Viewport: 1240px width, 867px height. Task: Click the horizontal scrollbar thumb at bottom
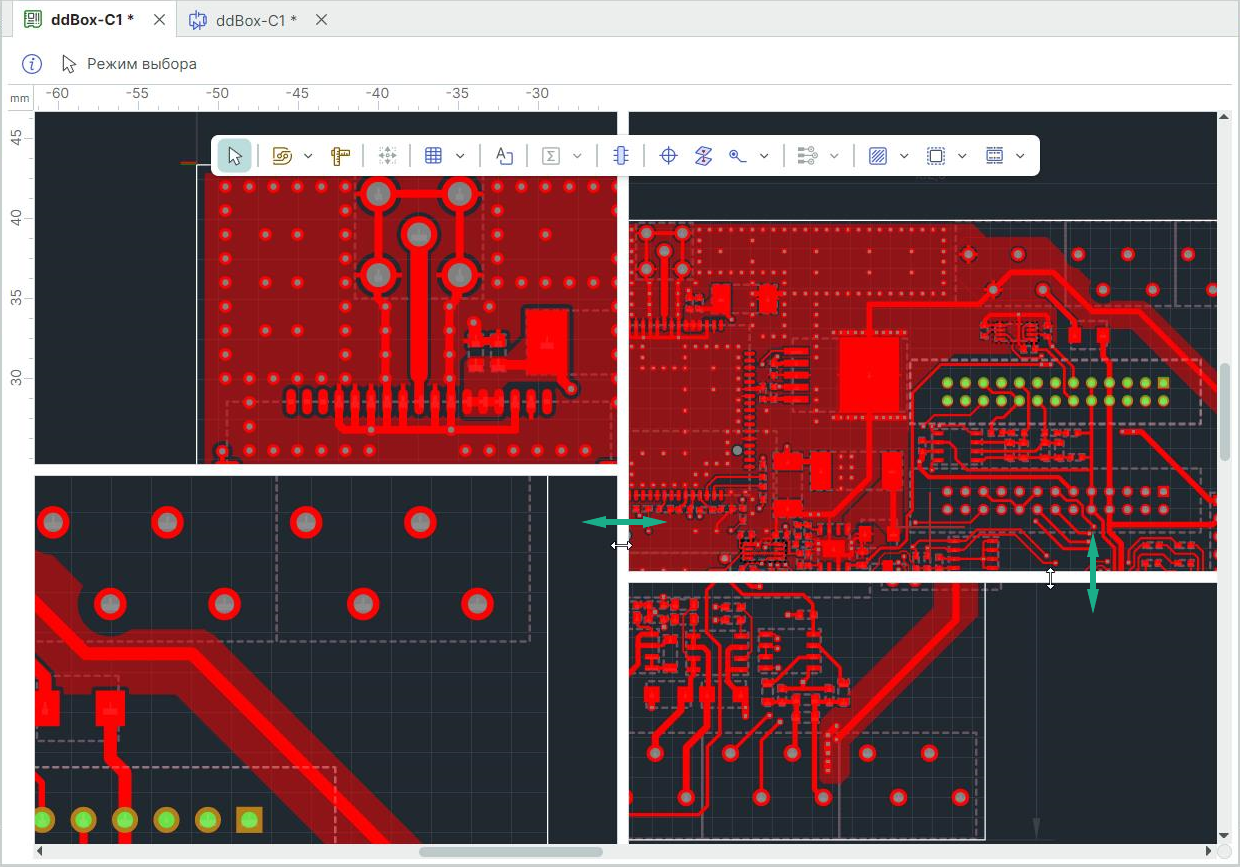pyautogui.click(x=510, y=852)
